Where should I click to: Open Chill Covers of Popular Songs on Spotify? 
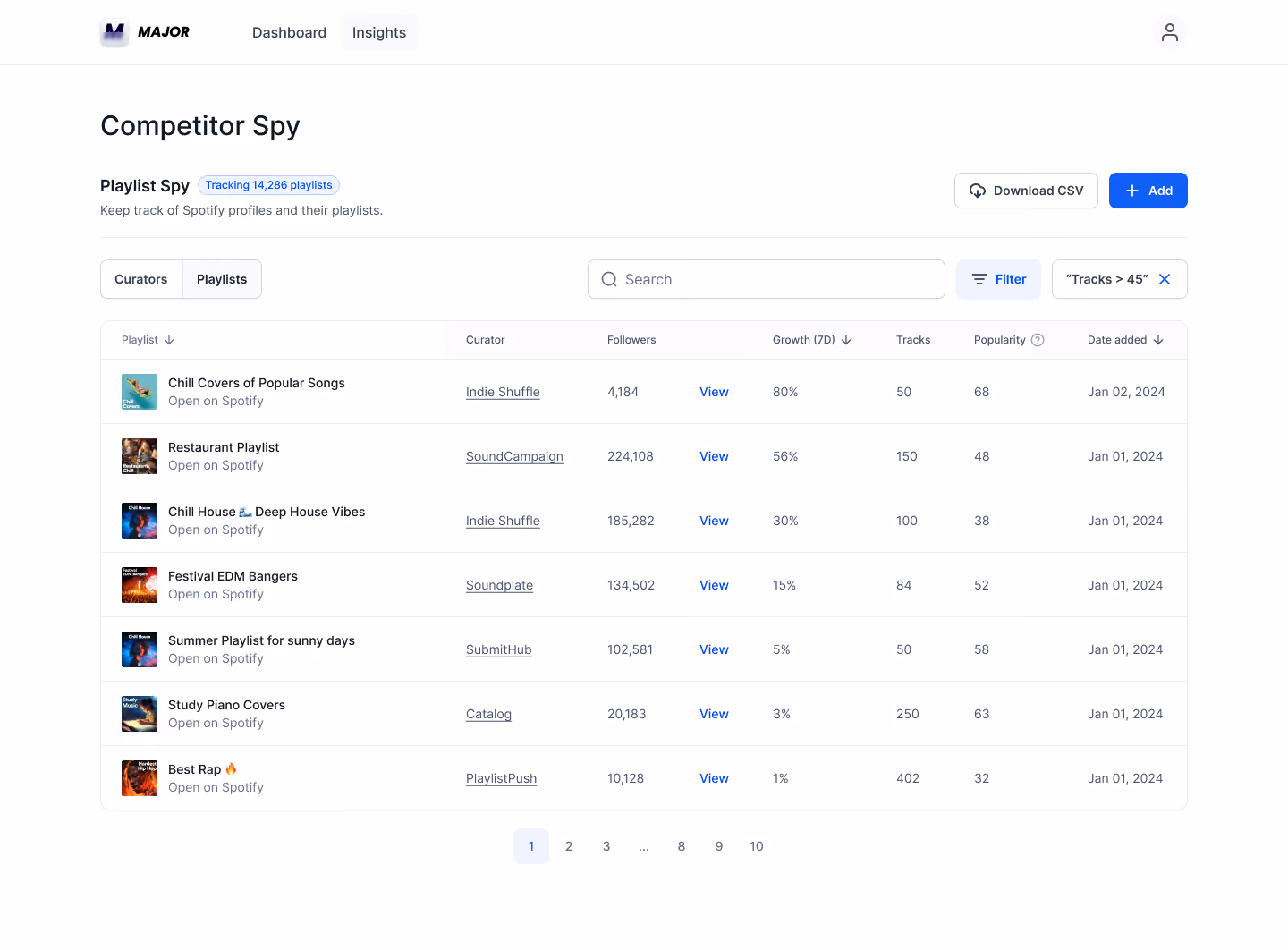tap(216, 401)
